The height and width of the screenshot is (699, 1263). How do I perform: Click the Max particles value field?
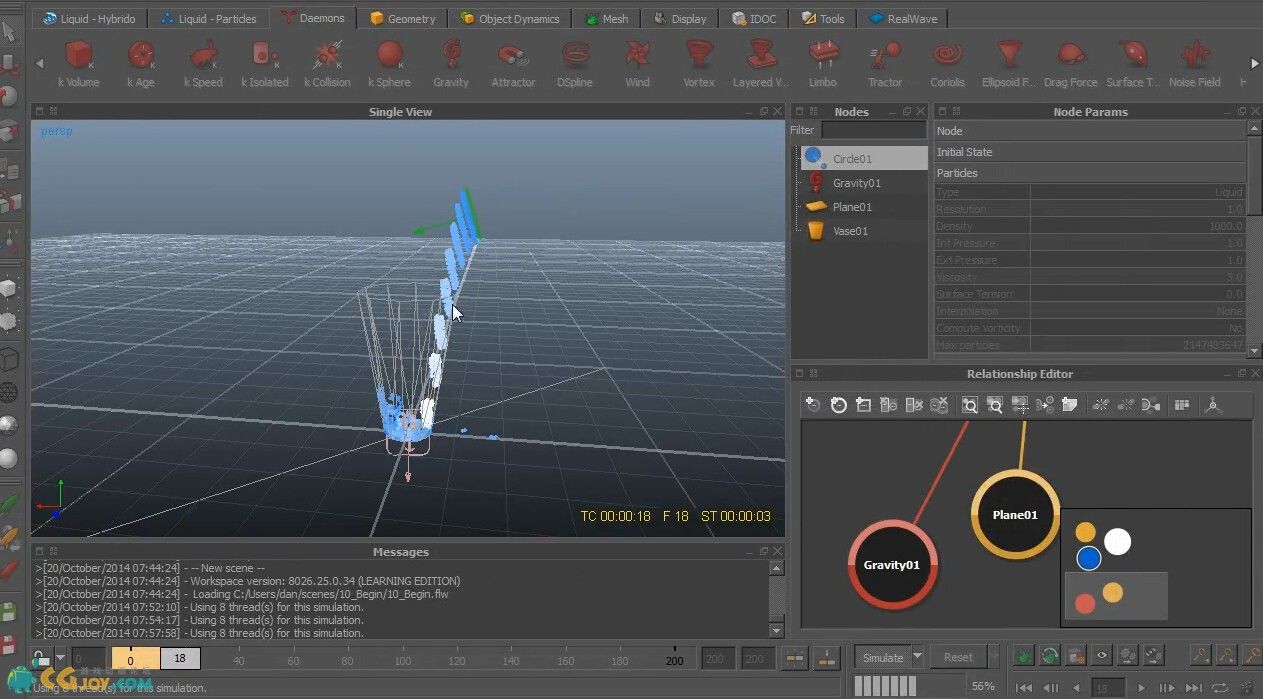(x=1138, y=345)
